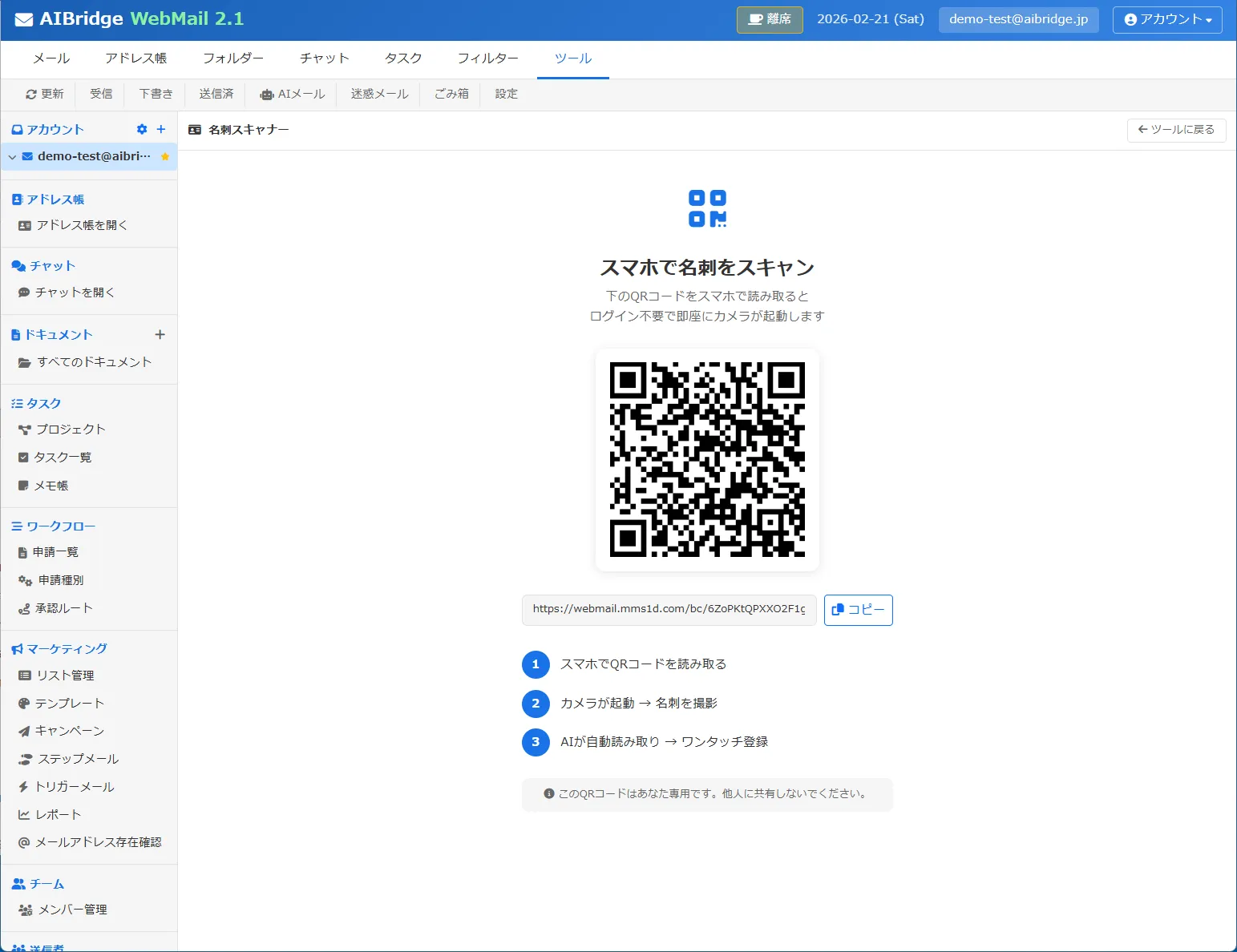
Task: Open the アカウント dropdown menu
Action: (1167, 20)
